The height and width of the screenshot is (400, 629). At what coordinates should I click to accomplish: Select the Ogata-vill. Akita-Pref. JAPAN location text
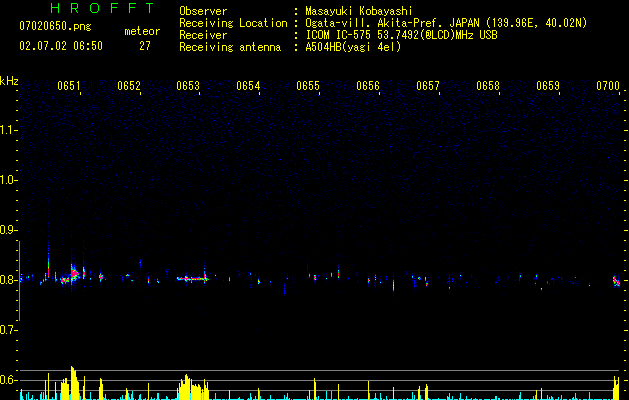point(446,23)
